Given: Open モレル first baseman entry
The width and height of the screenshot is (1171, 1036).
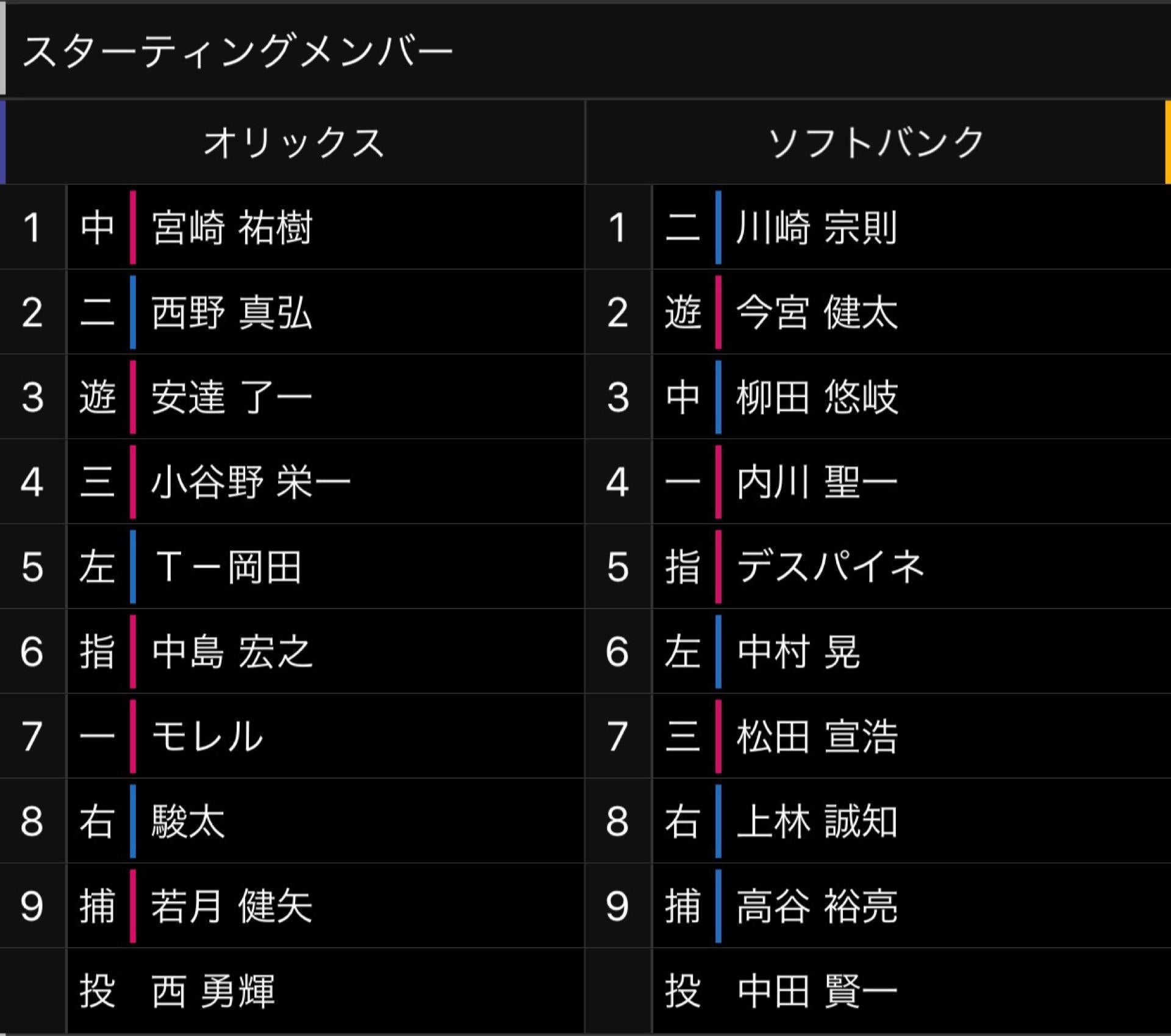Looking at the screenshot, I should tap(207, 736).
